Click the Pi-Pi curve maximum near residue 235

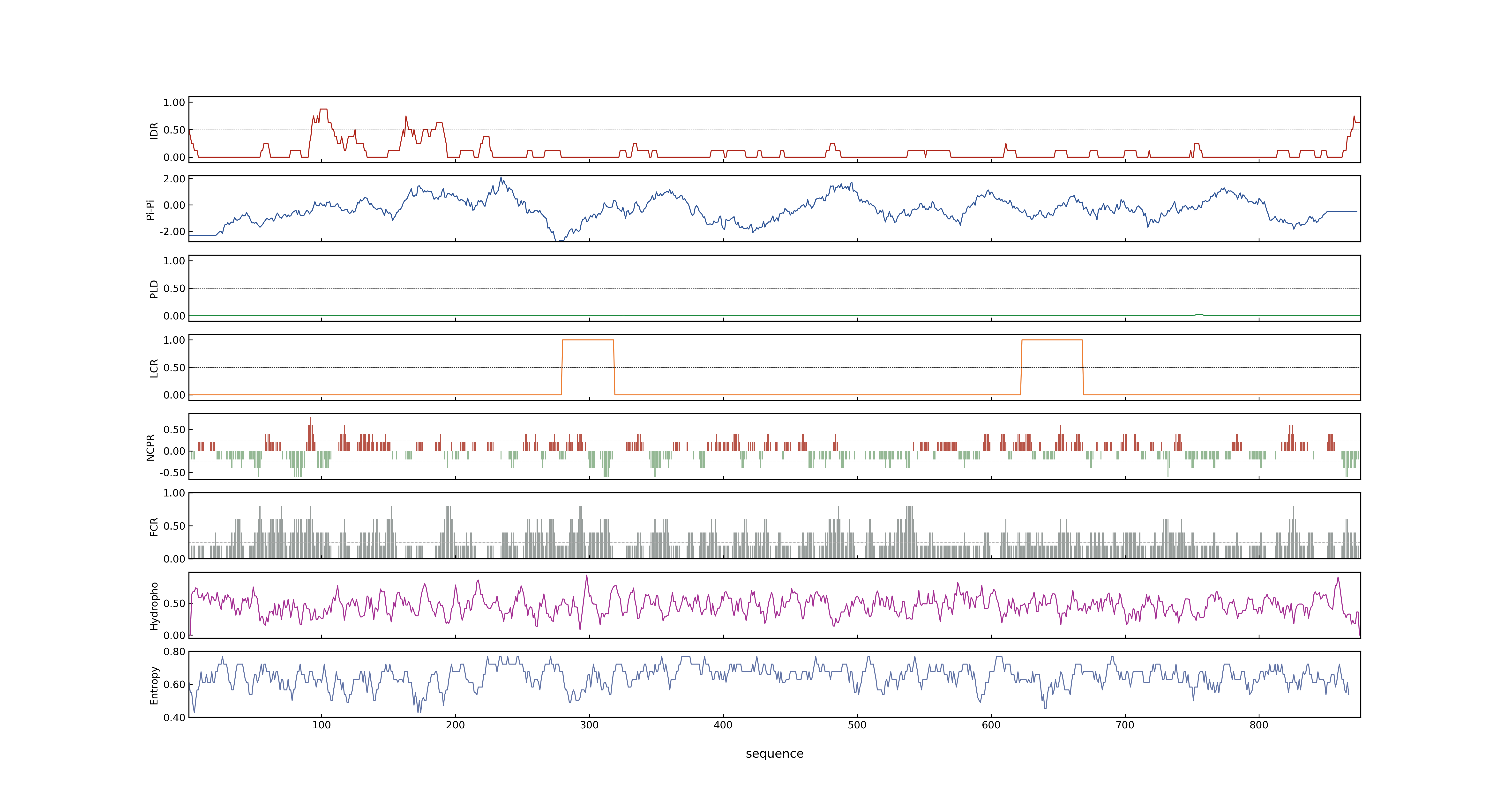pyautogui.click(x=501, y=177)
